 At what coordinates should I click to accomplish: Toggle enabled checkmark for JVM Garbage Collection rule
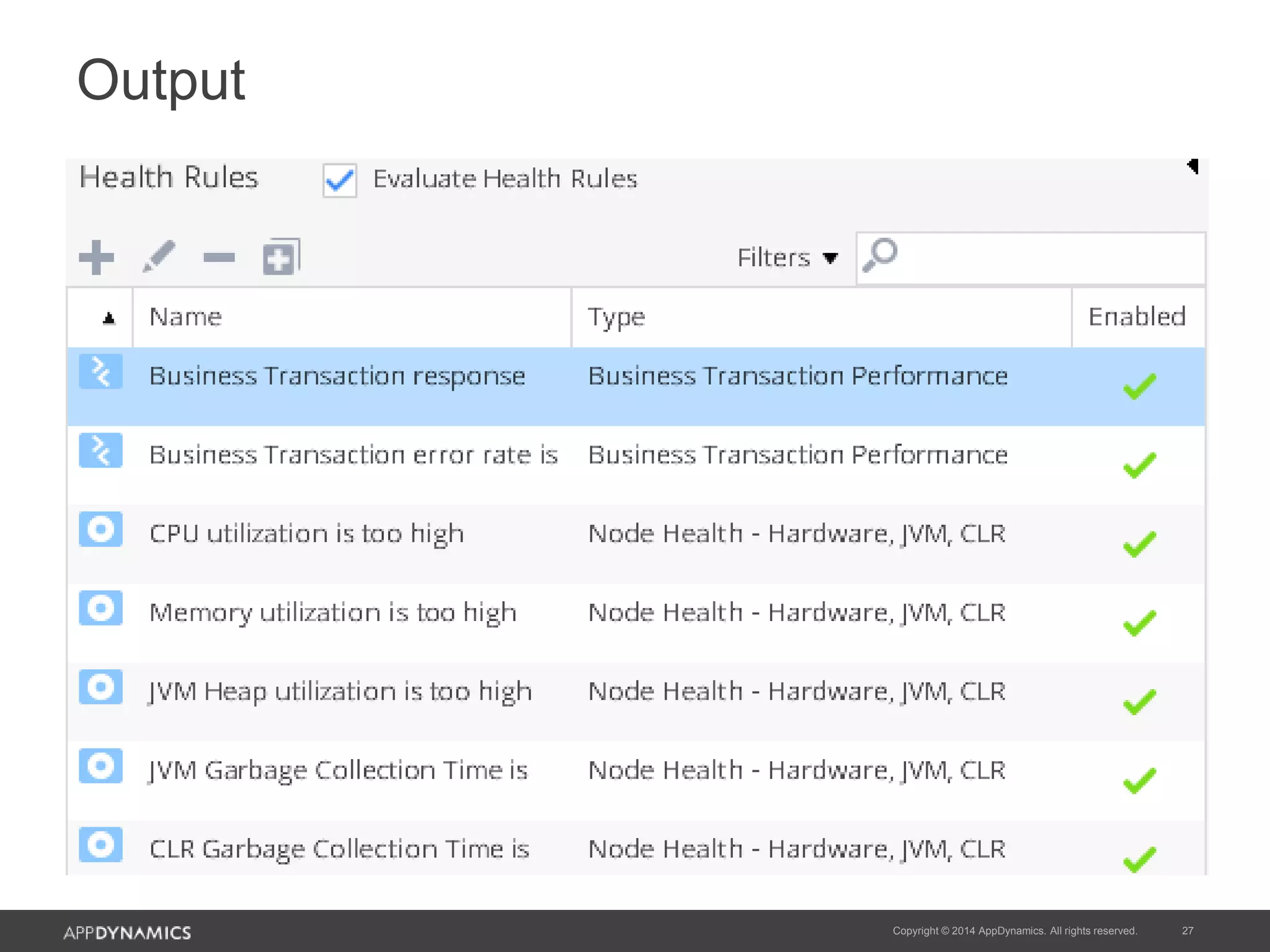(x=1139, y=780)
